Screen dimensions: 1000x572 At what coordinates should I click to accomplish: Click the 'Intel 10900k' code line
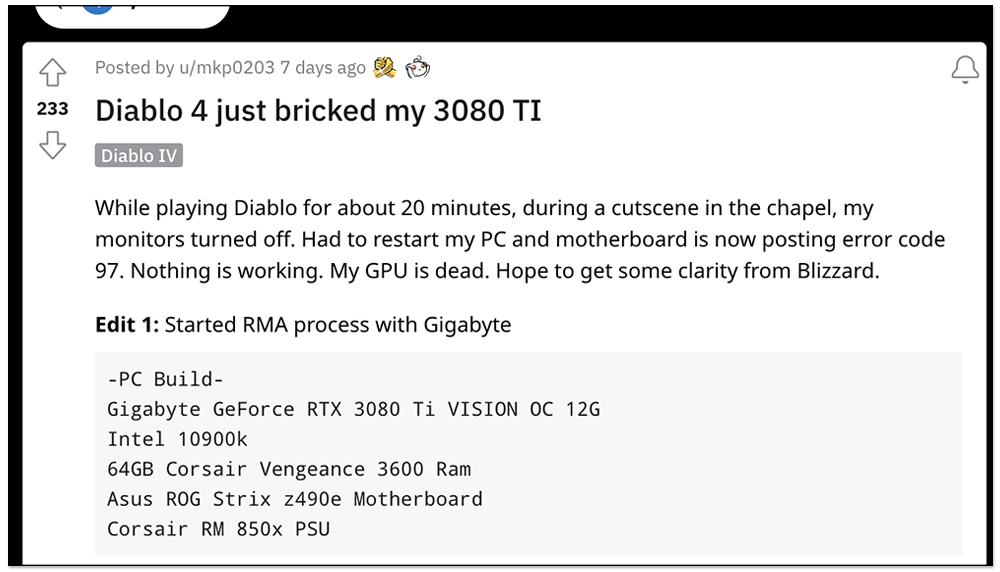(x=177, y=440)
